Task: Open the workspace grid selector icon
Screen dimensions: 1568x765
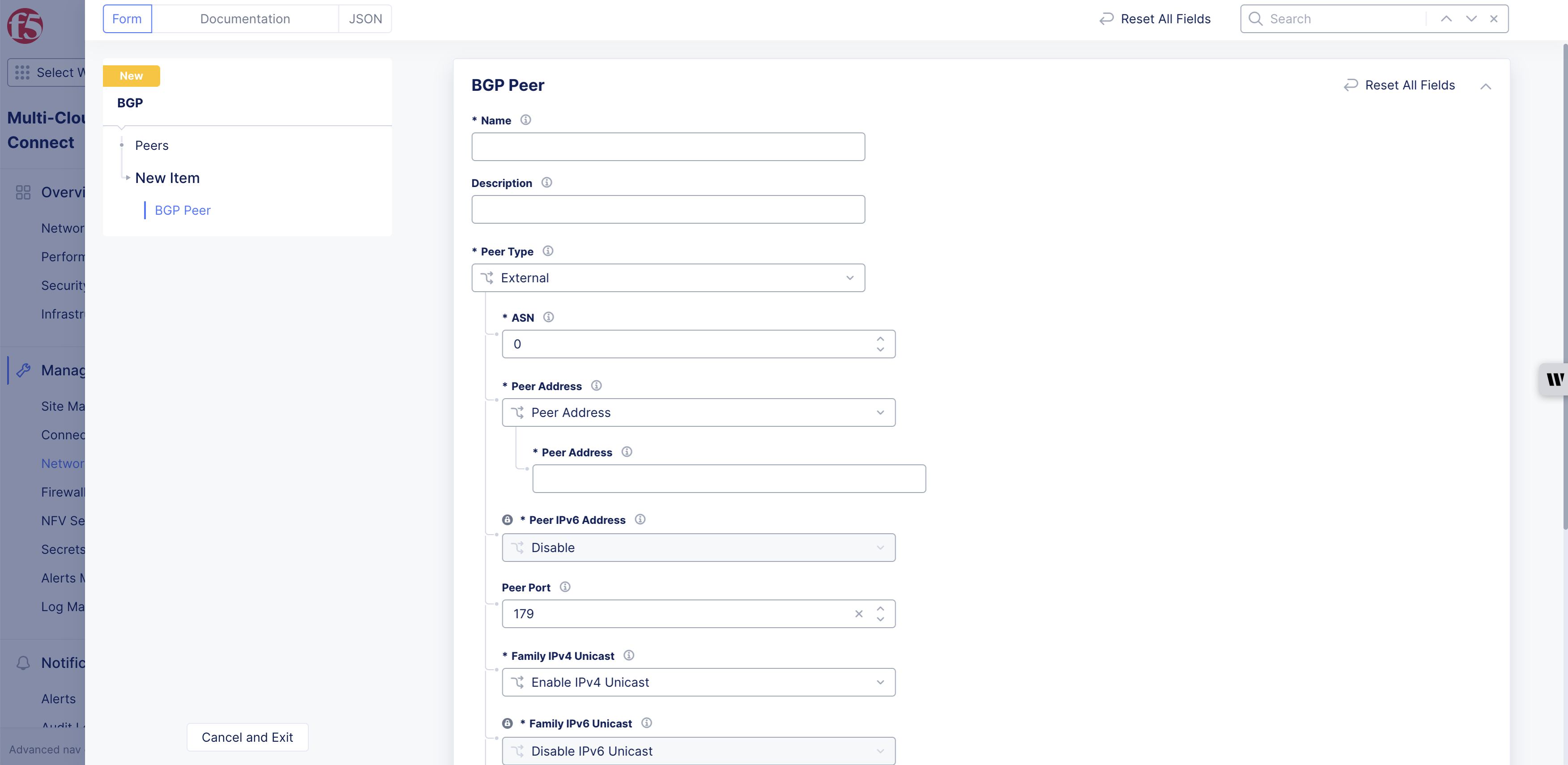Action: 22,72
